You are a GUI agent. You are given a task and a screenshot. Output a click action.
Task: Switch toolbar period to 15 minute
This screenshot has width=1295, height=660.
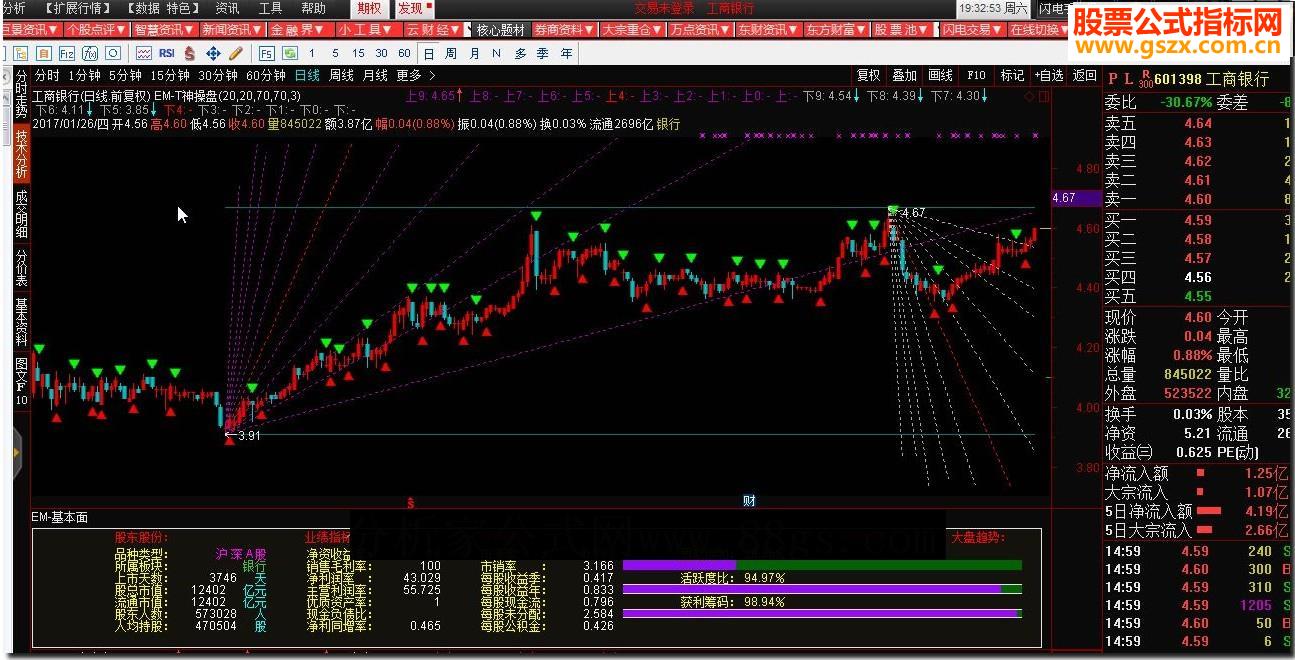tap(358, 53)
